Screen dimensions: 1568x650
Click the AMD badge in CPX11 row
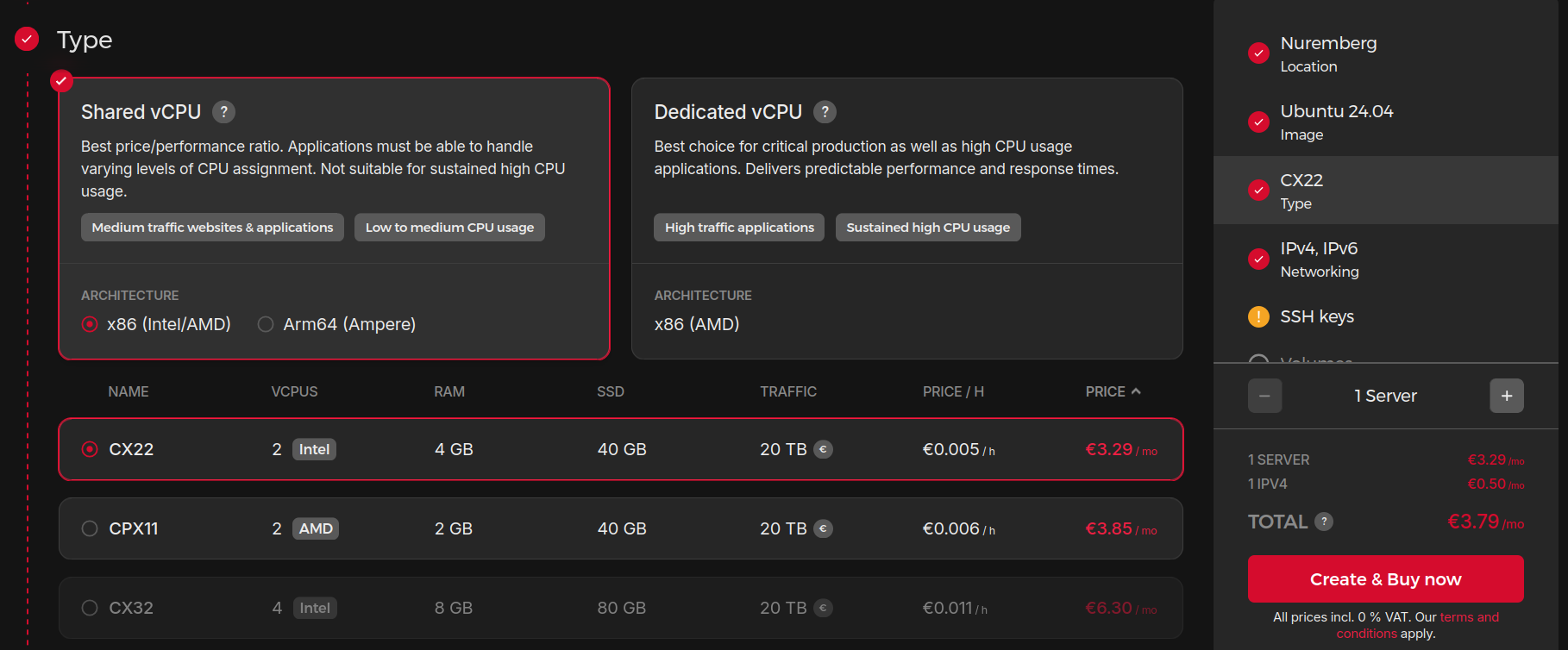click(316, 528)
